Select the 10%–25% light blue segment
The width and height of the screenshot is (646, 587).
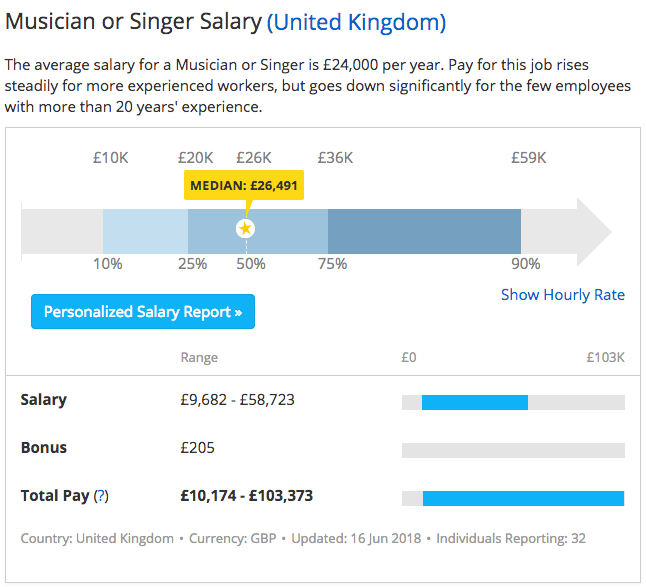pos(145,231)
